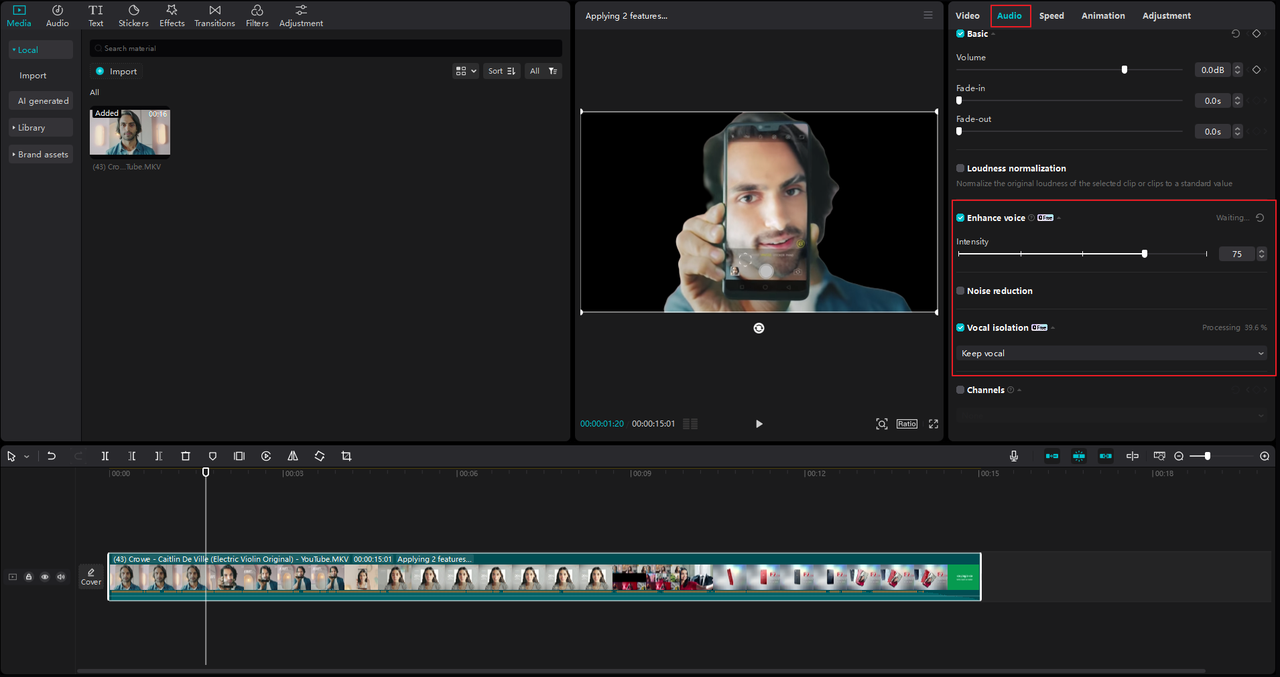Click the Crop tool icon
The height and width of the screenshot is (677, 1280).
346,456
